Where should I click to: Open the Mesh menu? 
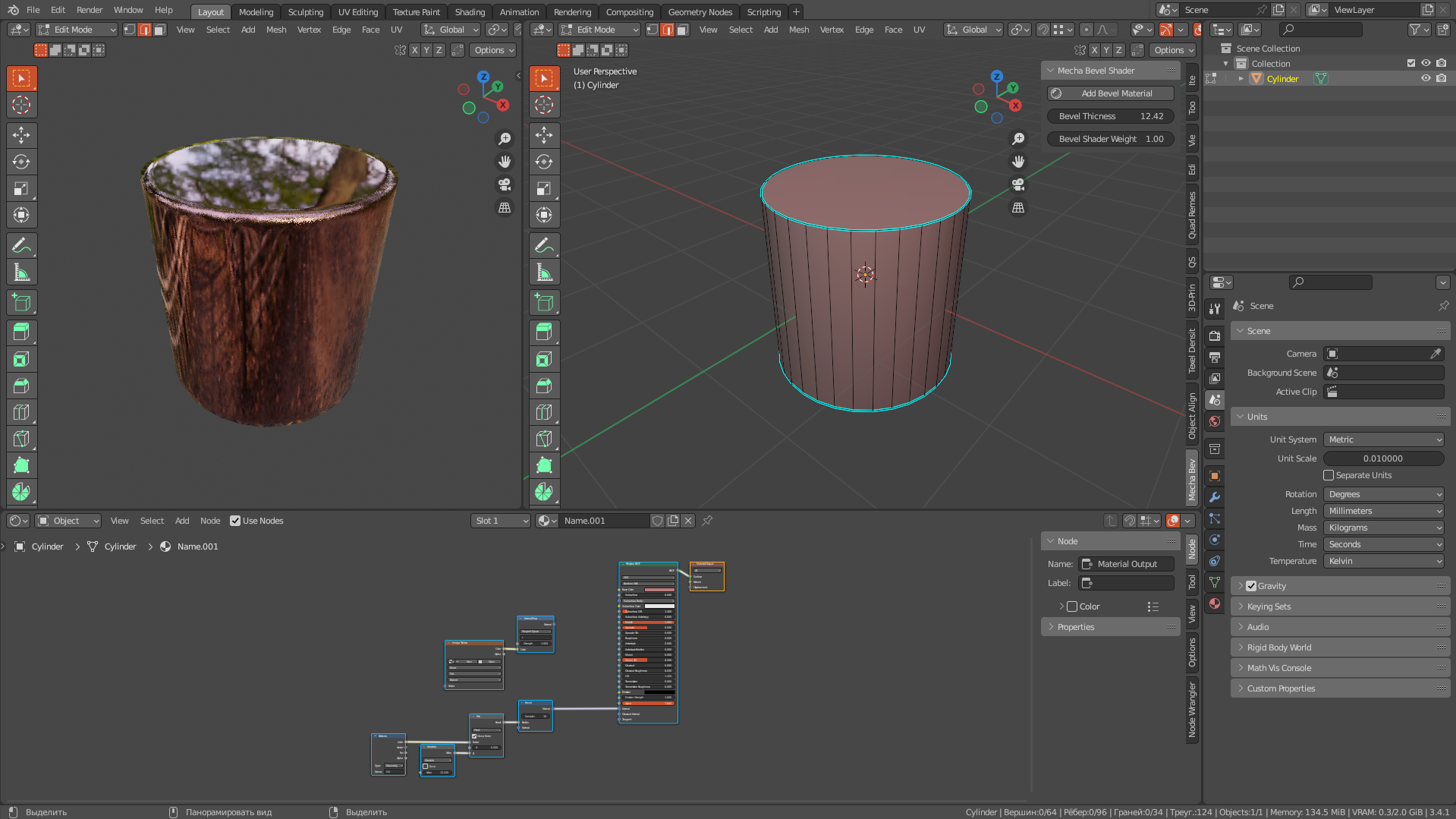pyautogui.click(x=276, y=29)
